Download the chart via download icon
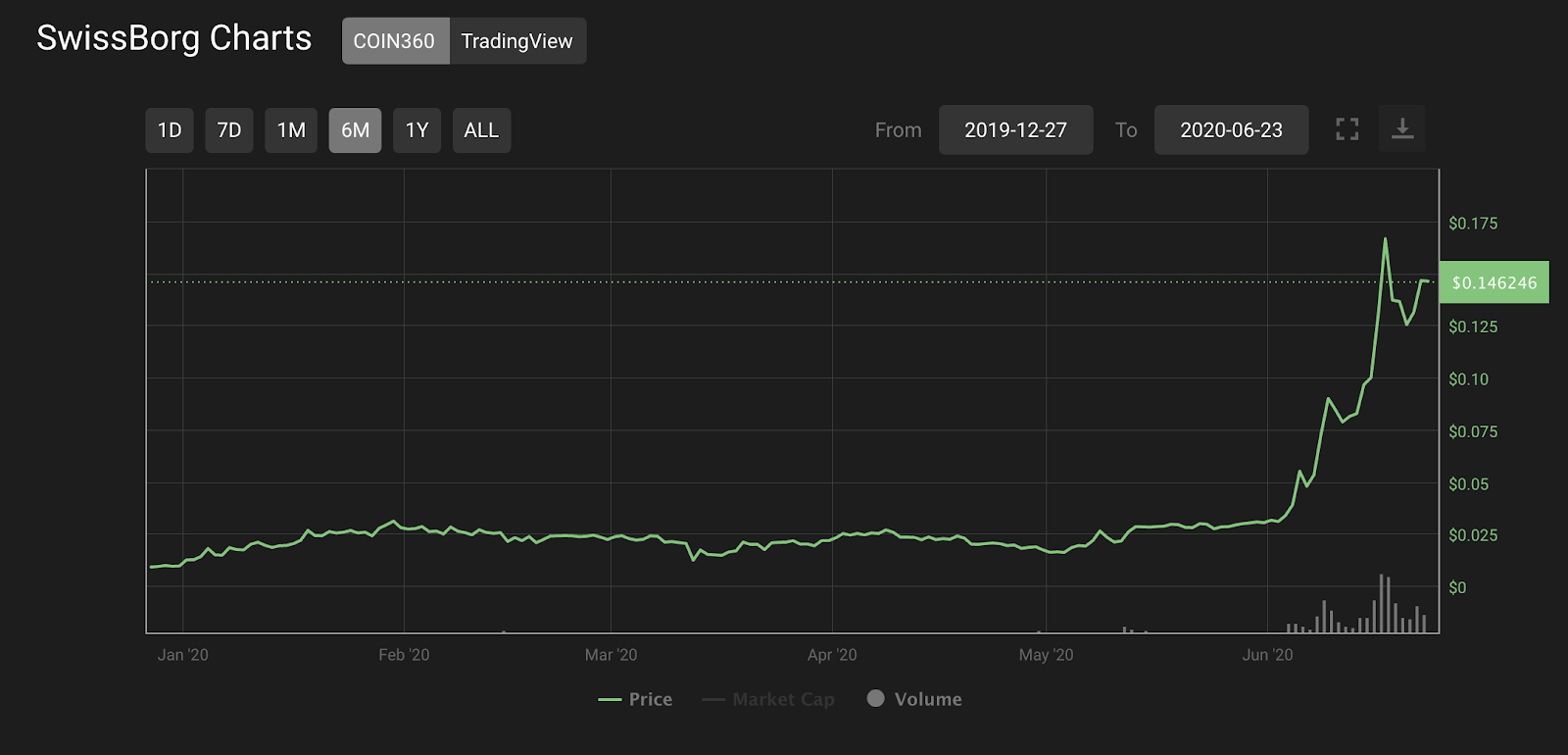1568x755 pixels. point(1402,128)
